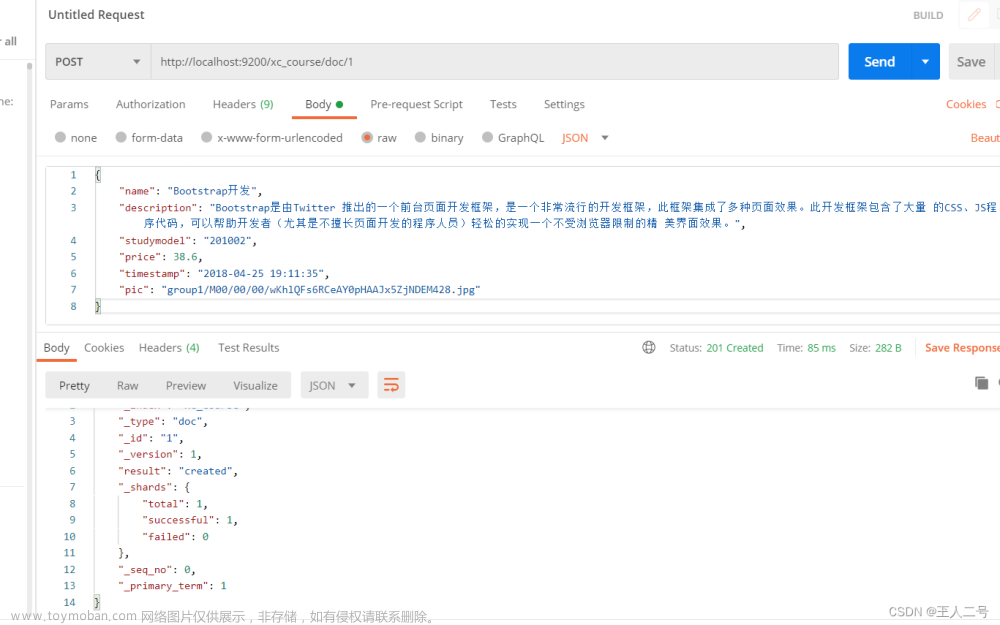Click the "name": "Bootstrap开发" line
The width and height of the screenshot is (1000, 625).
click(190, 191)
